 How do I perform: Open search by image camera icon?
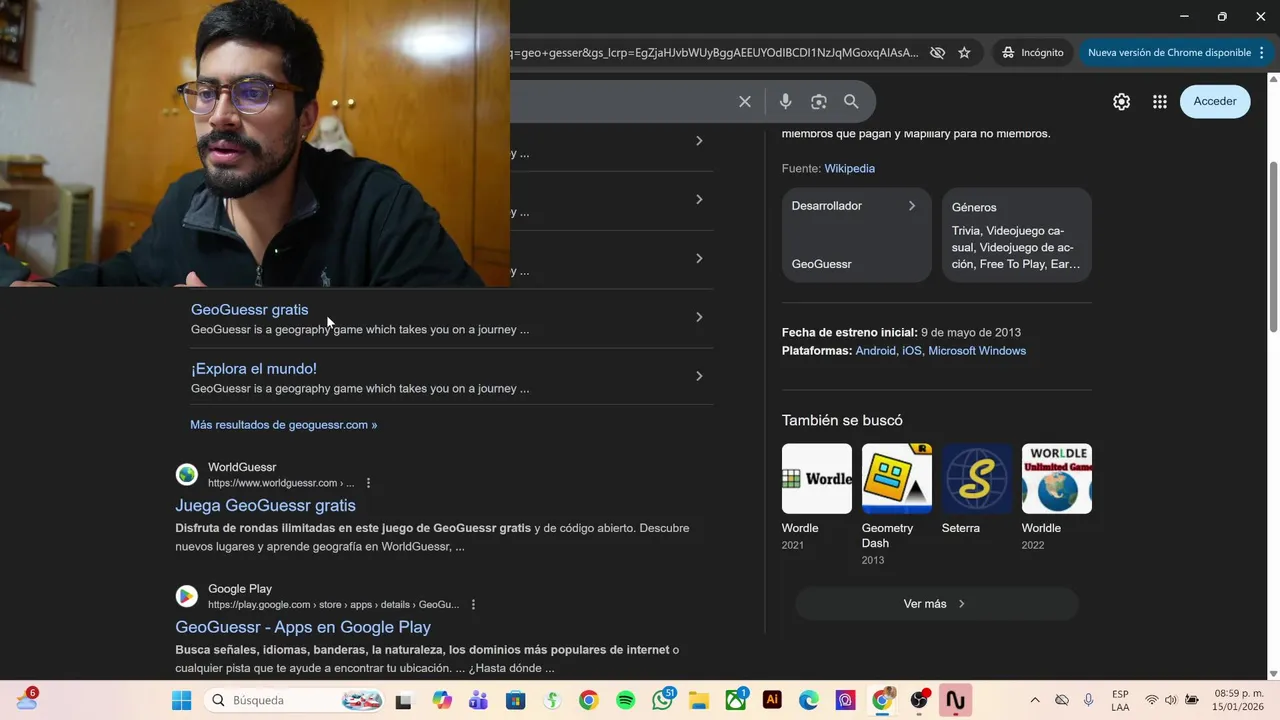(819, 101)
